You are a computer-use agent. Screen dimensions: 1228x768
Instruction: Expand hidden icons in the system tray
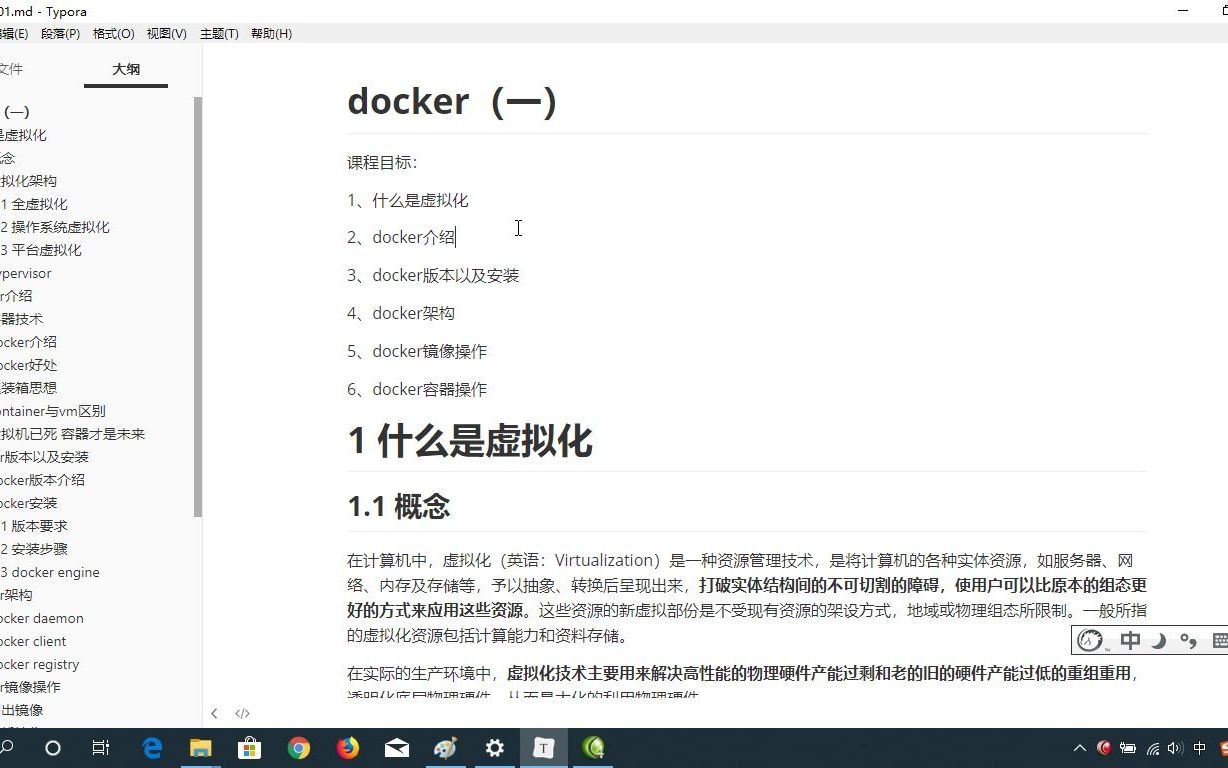coord(1079,747)
